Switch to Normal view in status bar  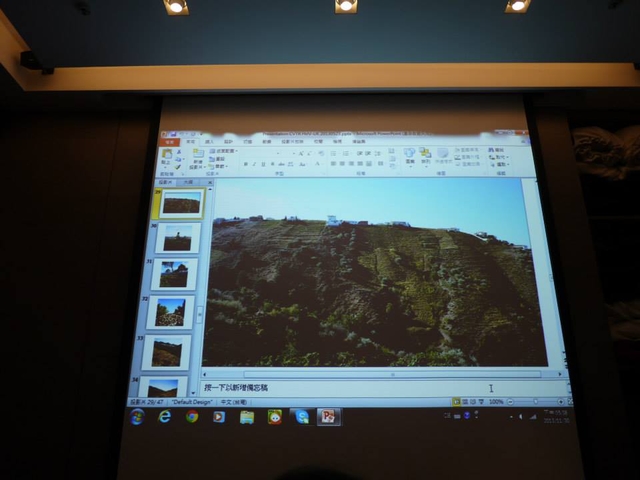click(456, 401)
